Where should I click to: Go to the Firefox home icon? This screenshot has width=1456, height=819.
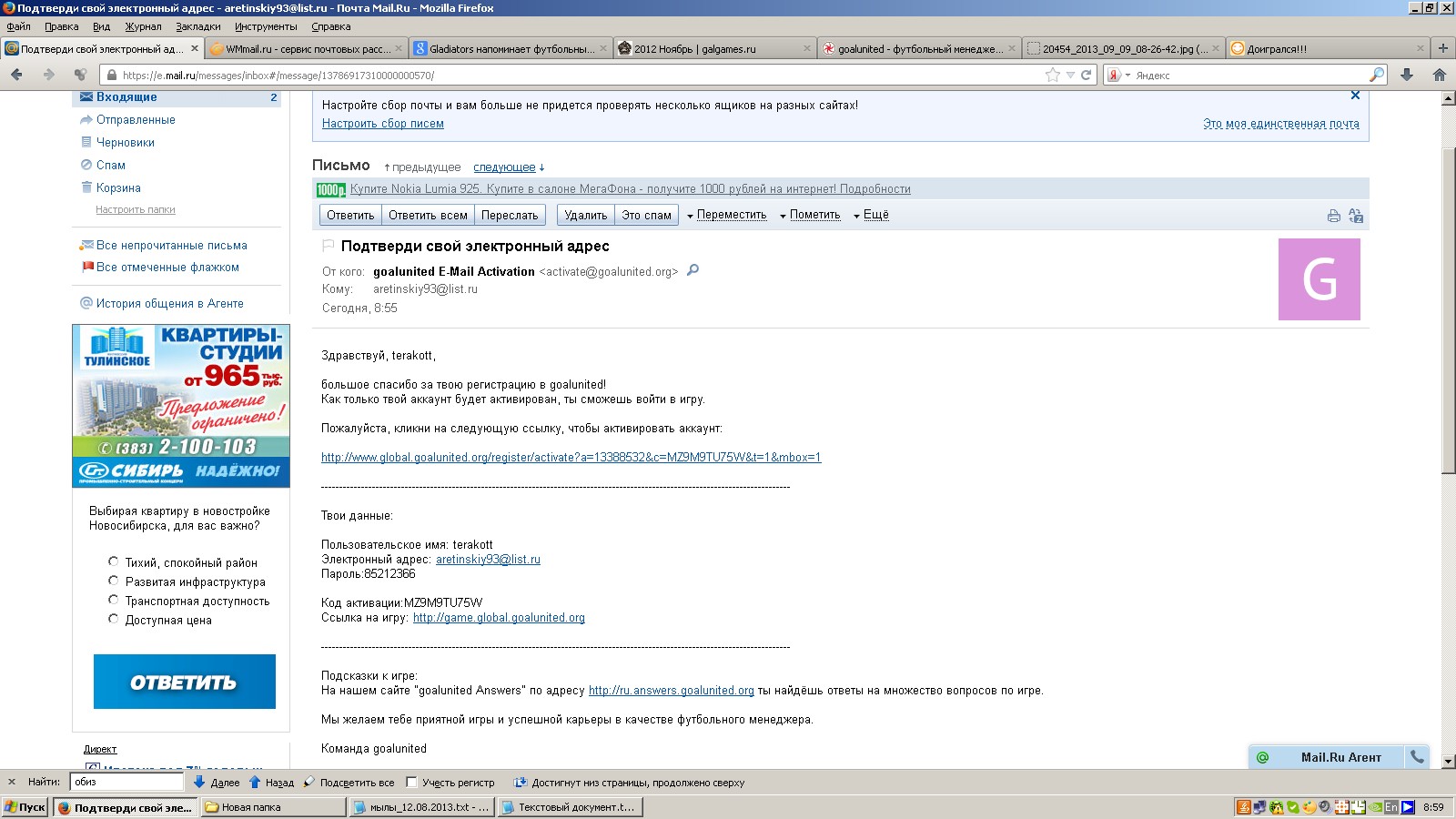[x=1440, y=76]
